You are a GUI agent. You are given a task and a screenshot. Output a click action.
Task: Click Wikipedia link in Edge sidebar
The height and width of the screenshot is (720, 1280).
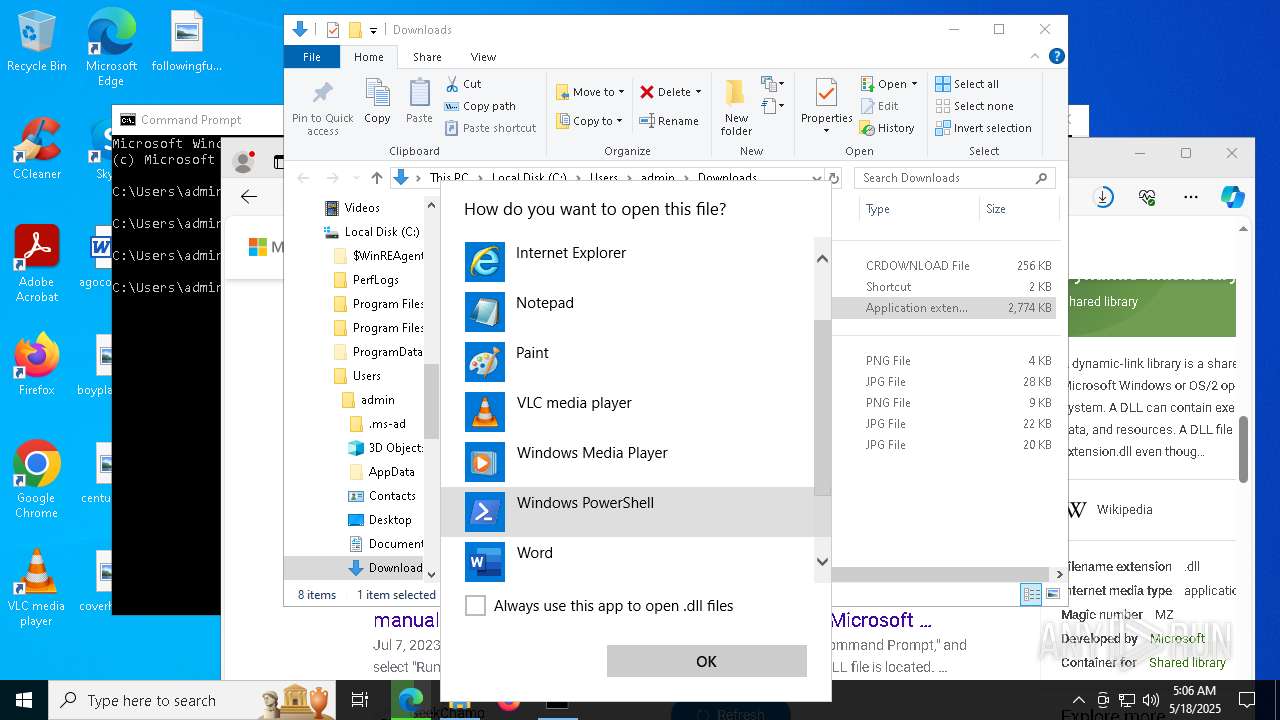click(x=1124, y=510)
